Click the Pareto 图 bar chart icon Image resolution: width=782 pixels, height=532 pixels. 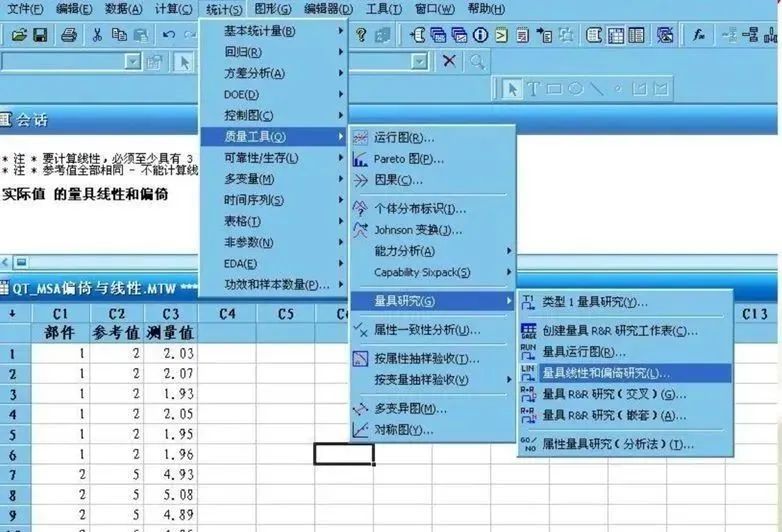tap(360, 159)
